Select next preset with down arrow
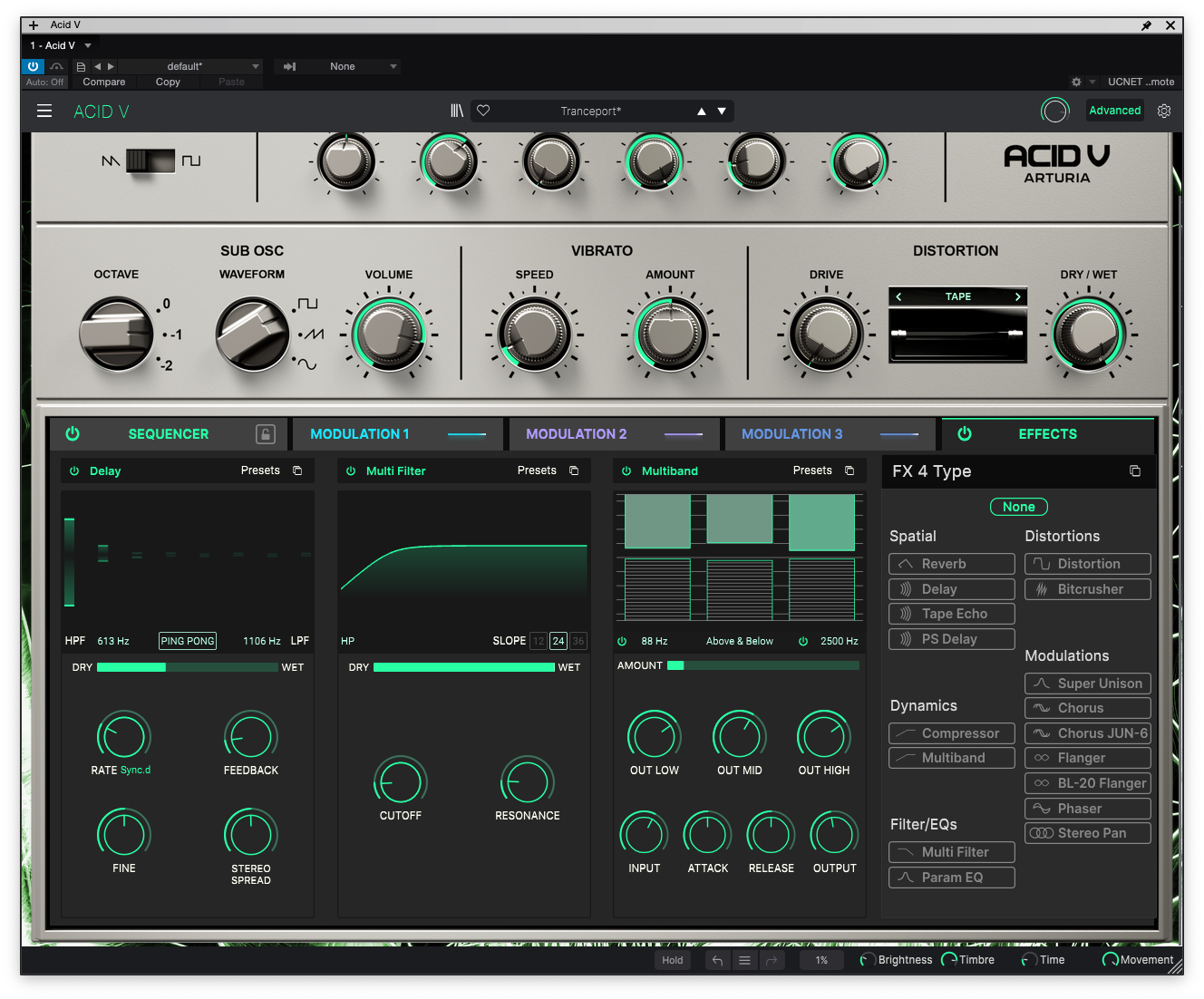 722,112
